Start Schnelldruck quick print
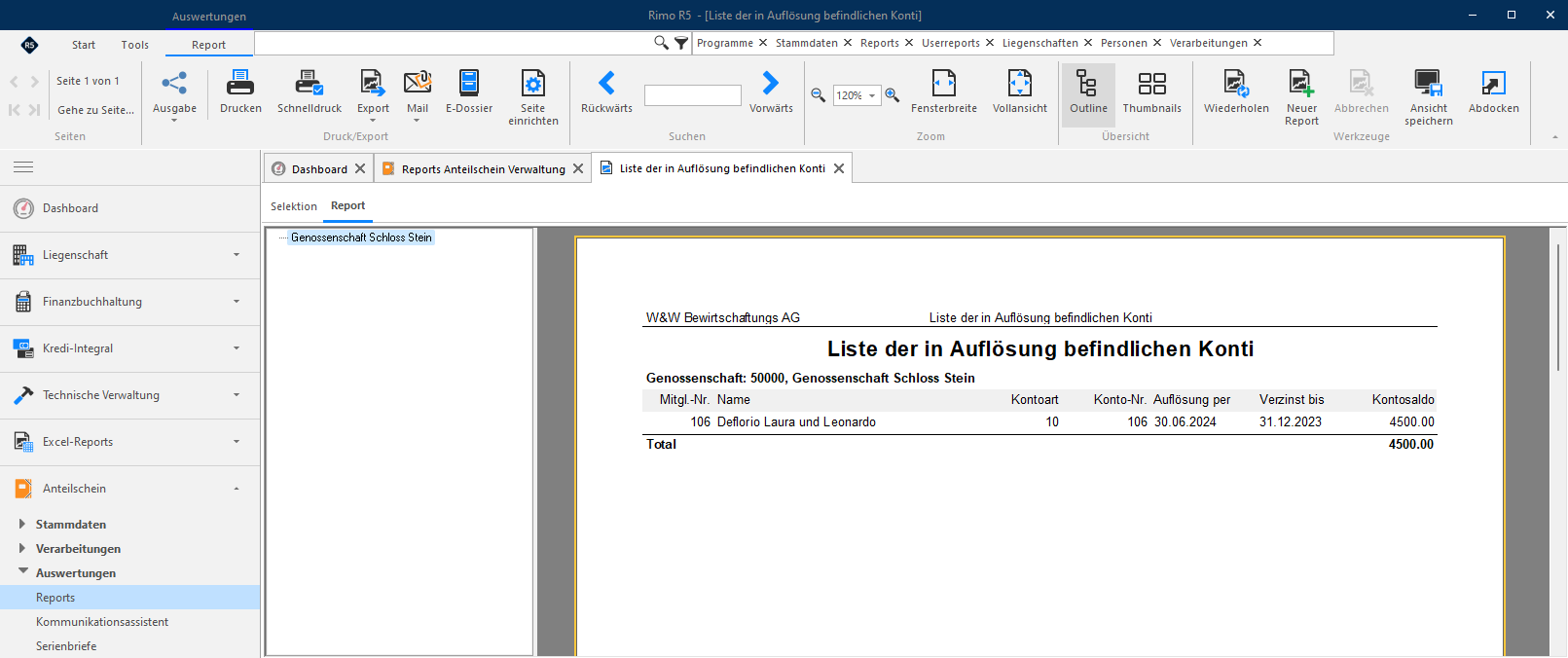 click(x=310, y=92)
